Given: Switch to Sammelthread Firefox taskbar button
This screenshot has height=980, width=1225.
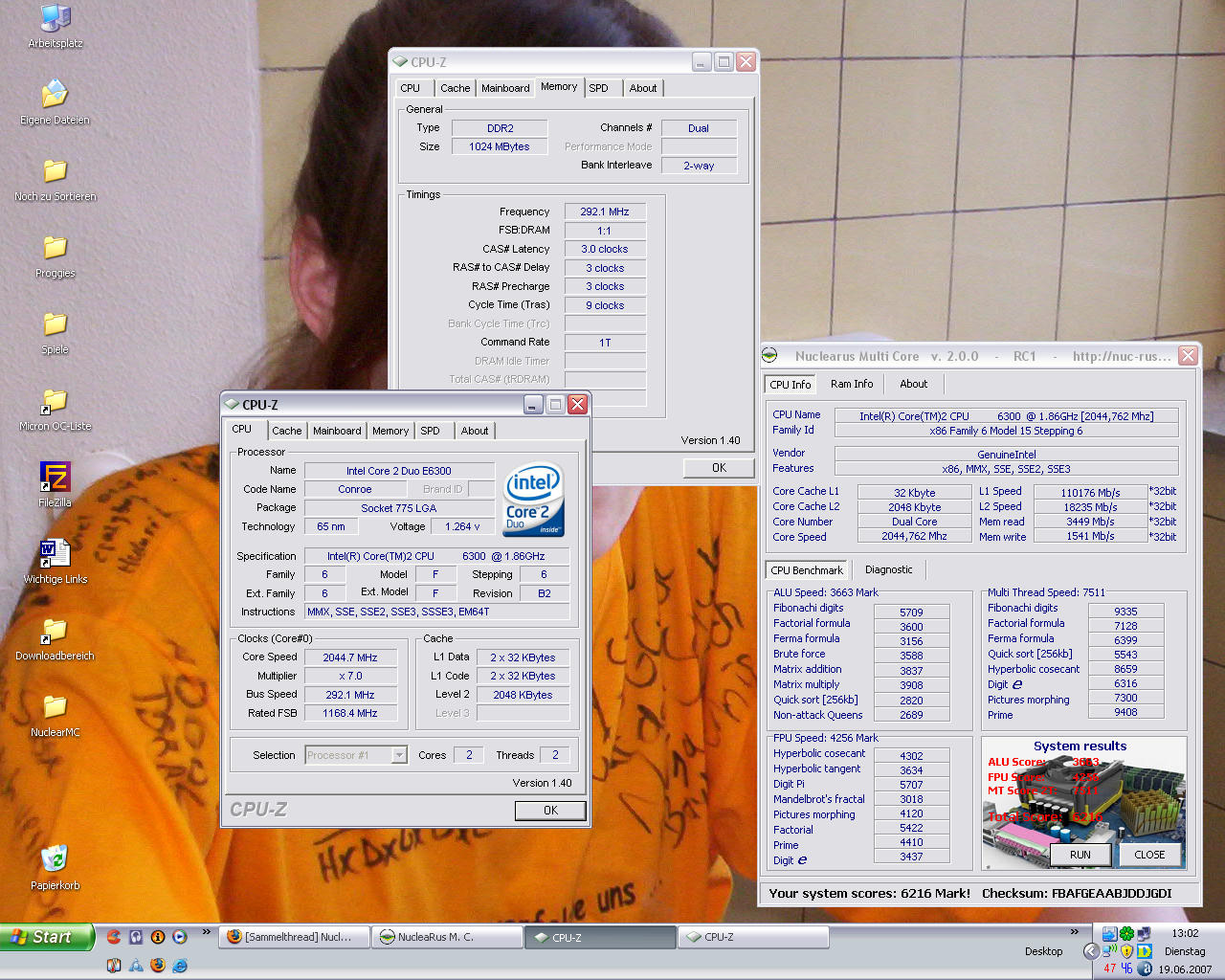Looking at the screenshot, I should 295,937.
